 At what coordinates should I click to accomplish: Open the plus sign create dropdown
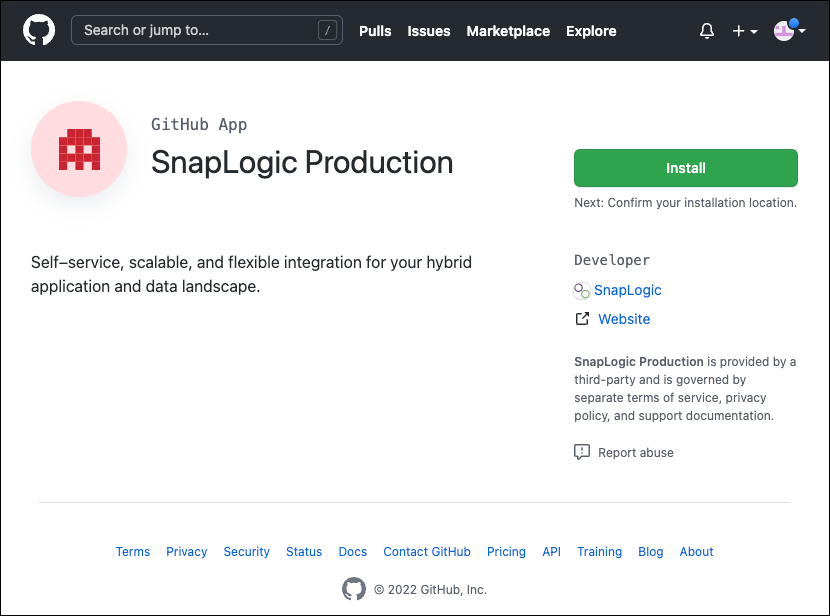739,31
